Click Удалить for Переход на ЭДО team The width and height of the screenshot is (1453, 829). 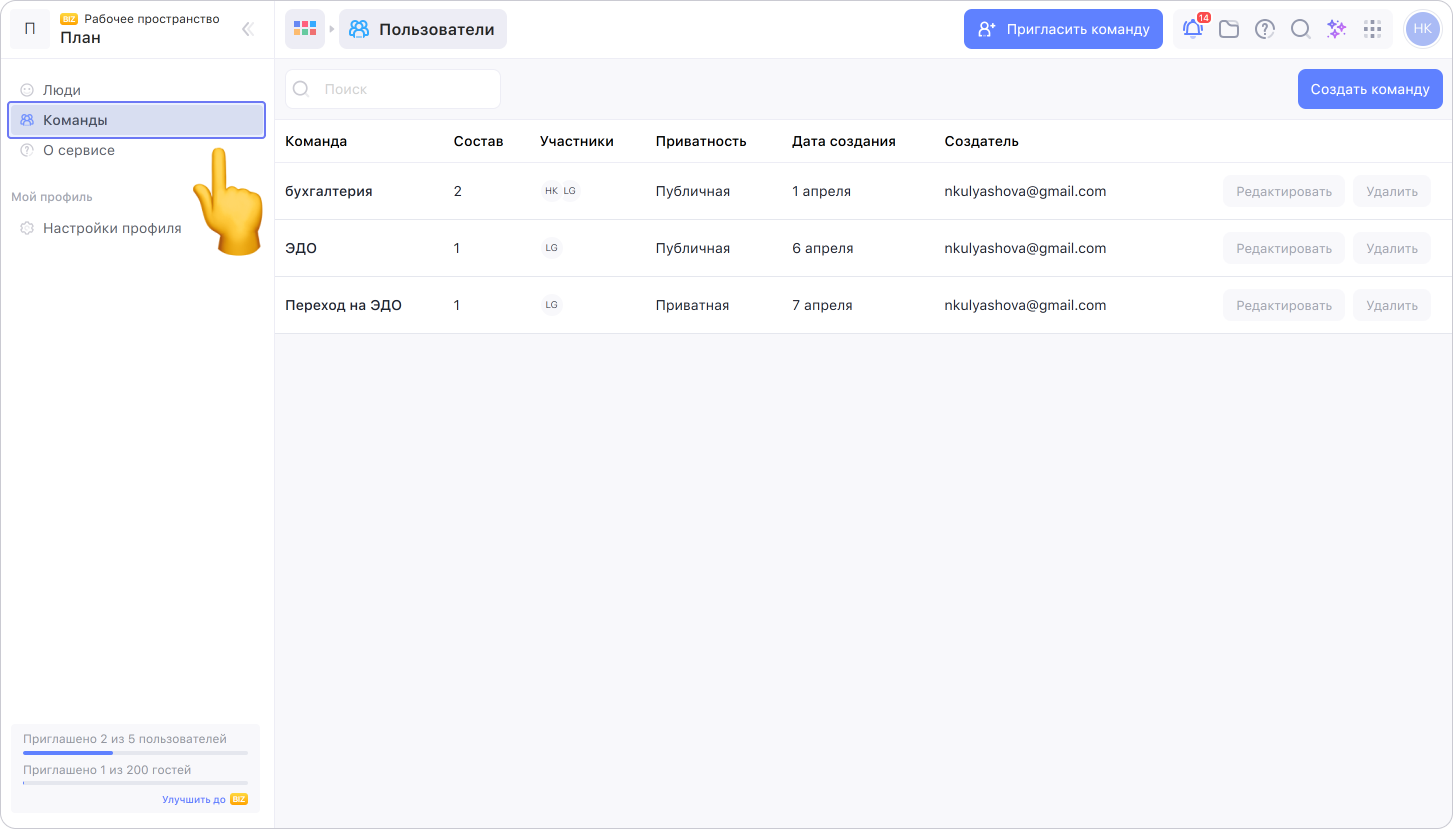click(1392, 305)
